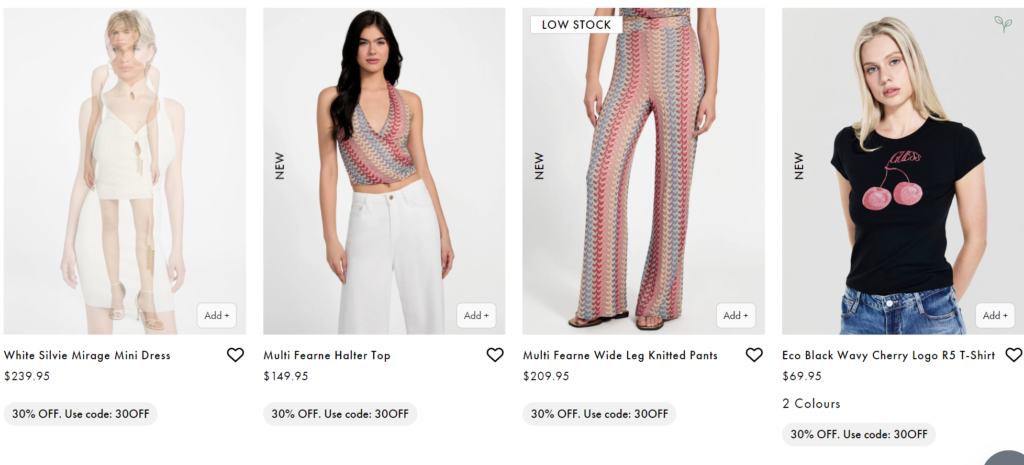Screen dimensions: 1024x465
Task: Click heart icon for Multi Fearne Halter Top
Action: click(495, 355)
